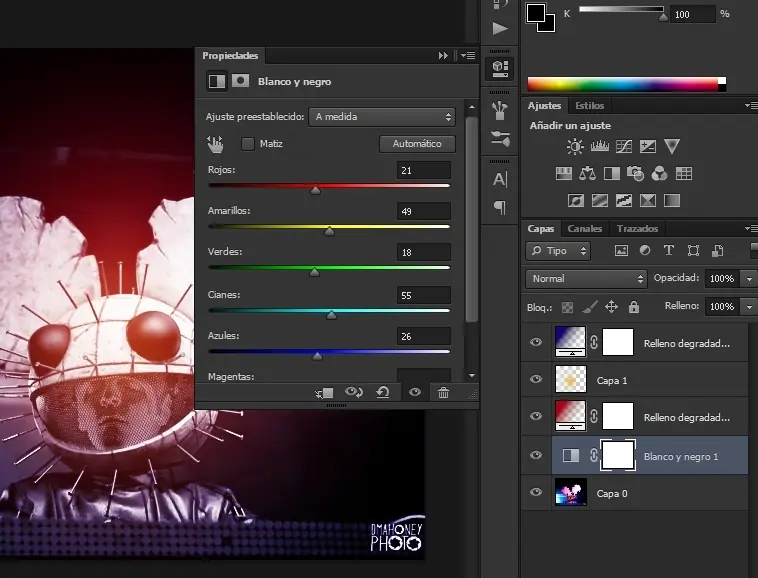Lock all layer attributes
This screenshot has height=578, width=758.
(634, 307)
